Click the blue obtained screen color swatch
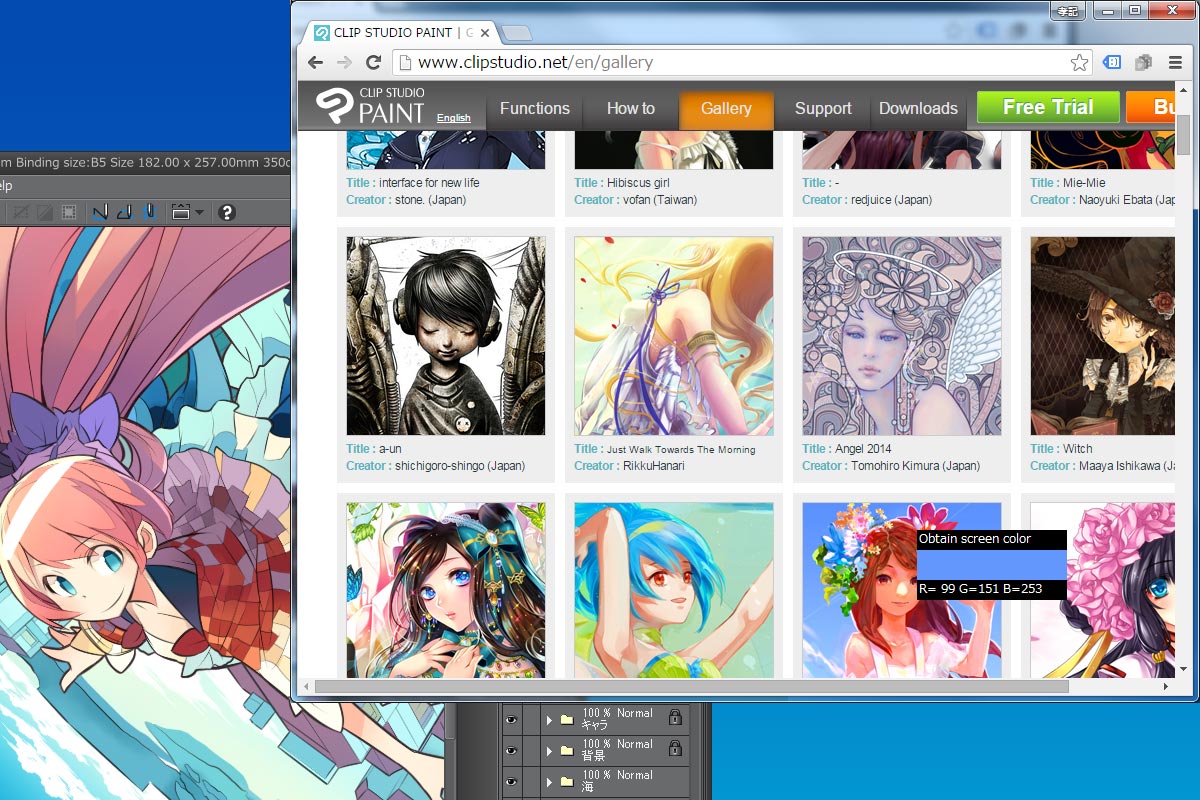This screenshot has width=1200, height=800. tap(991, 564)
